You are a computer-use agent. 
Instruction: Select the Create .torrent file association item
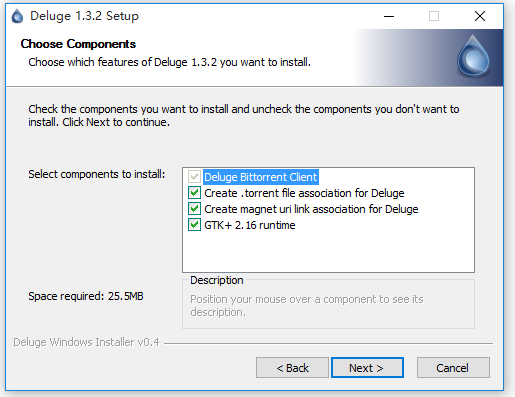pyautogui.click(x=304, y=193)
